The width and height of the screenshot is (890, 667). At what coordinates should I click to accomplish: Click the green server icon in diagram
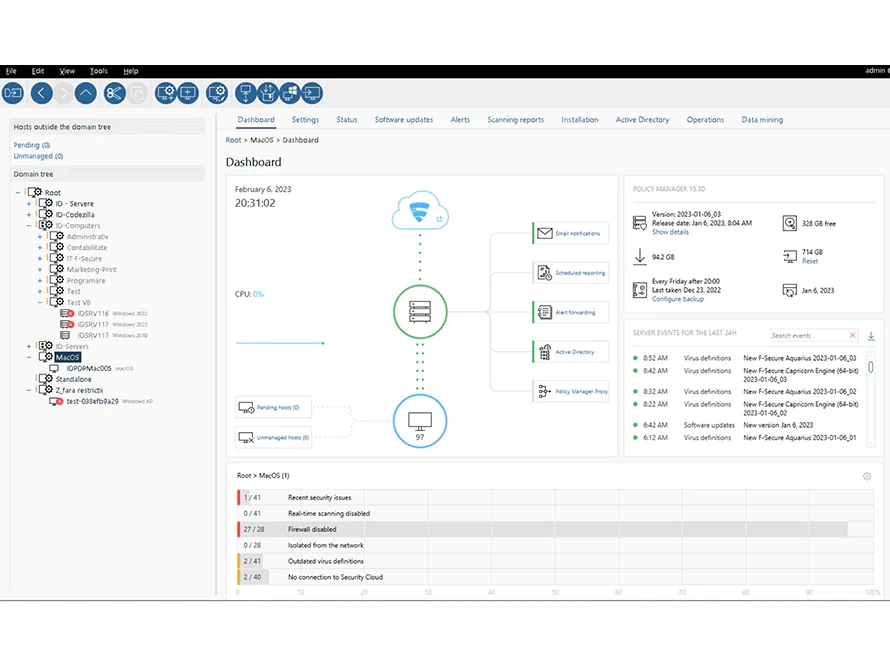coord(419,313)
